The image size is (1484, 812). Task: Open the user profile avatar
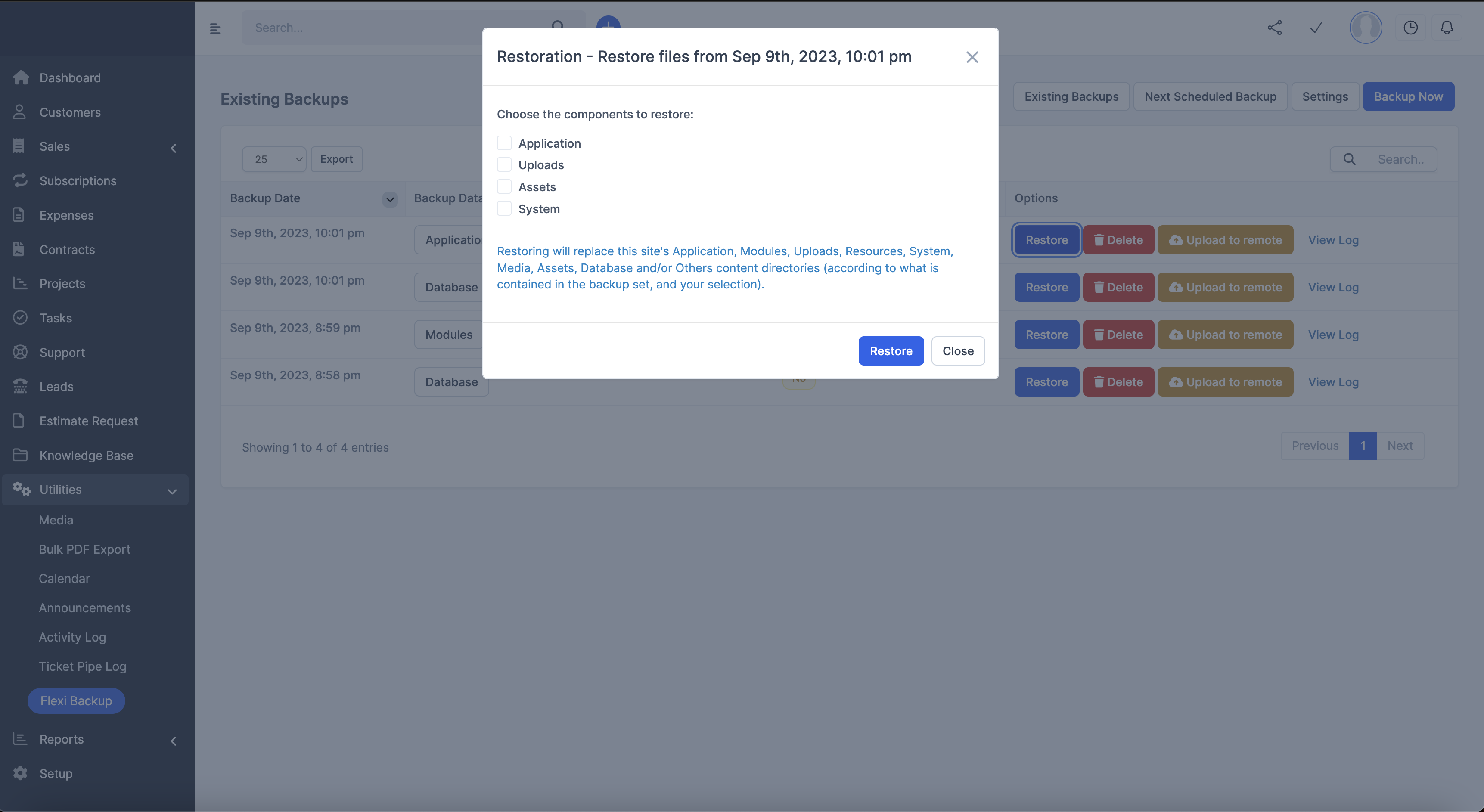[x=1365, y=28]
